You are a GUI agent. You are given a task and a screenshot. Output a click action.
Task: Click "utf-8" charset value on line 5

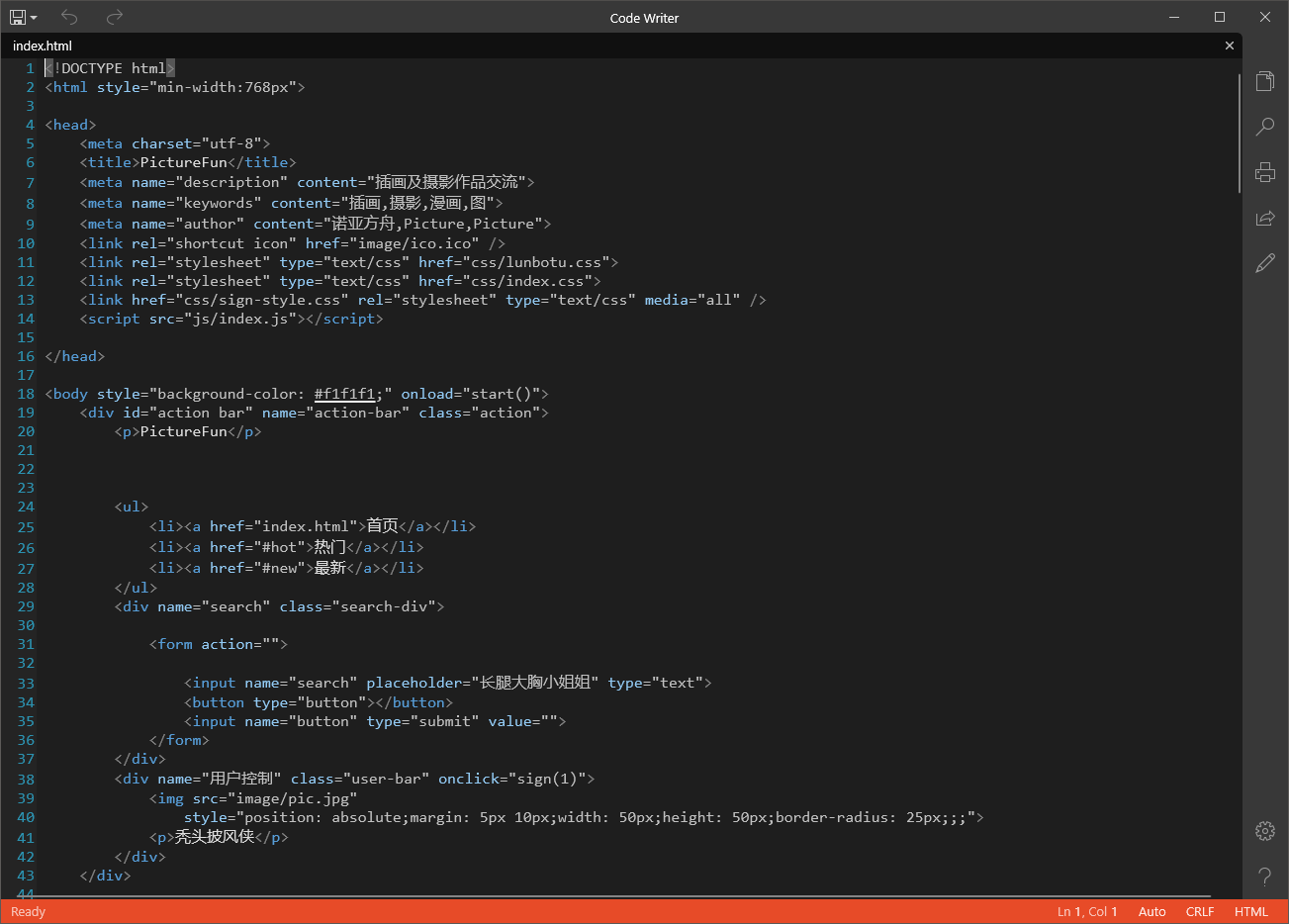(231, 143)
